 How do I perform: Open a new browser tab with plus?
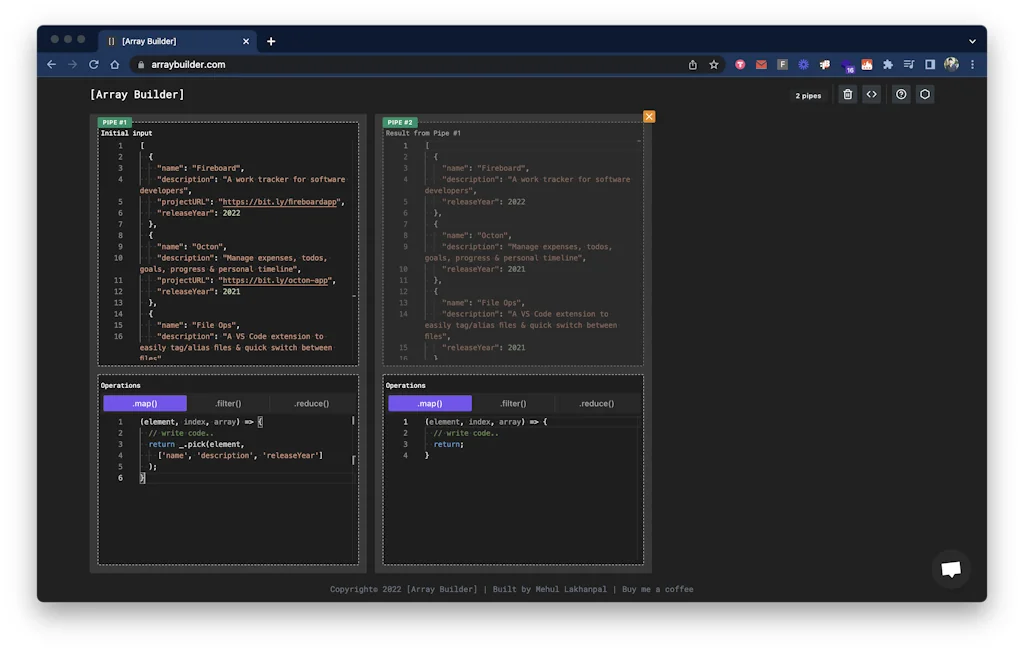click(271, 41)
